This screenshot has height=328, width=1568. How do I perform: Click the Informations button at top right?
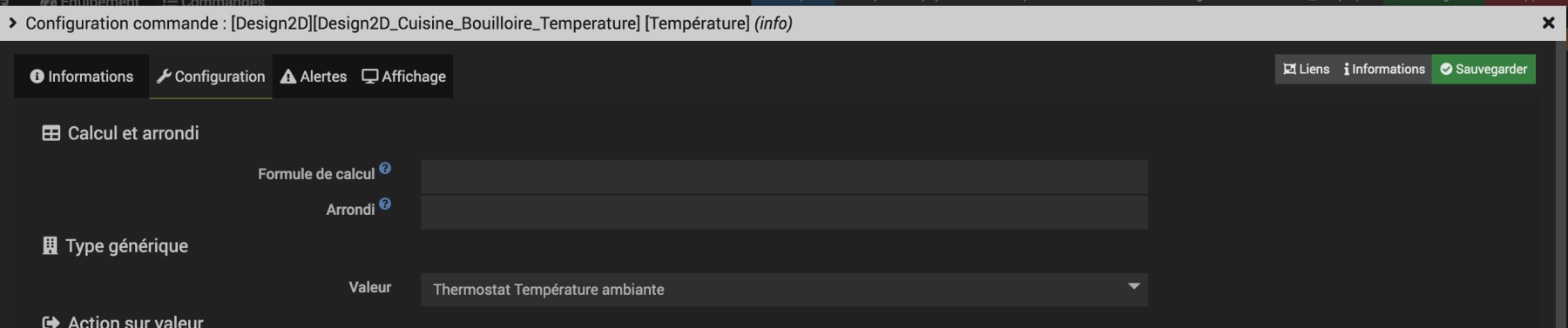point(1384,70)
